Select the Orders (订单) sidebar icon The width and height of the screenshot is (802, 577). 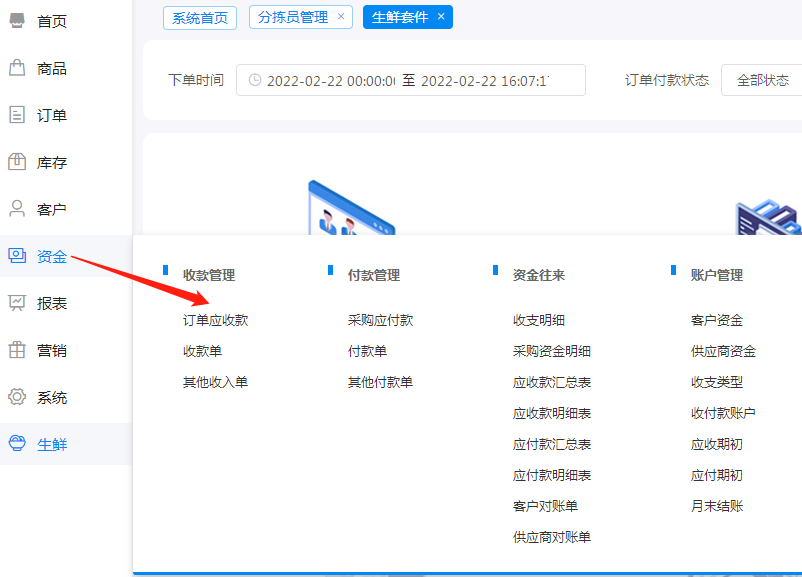coord(17,115)
